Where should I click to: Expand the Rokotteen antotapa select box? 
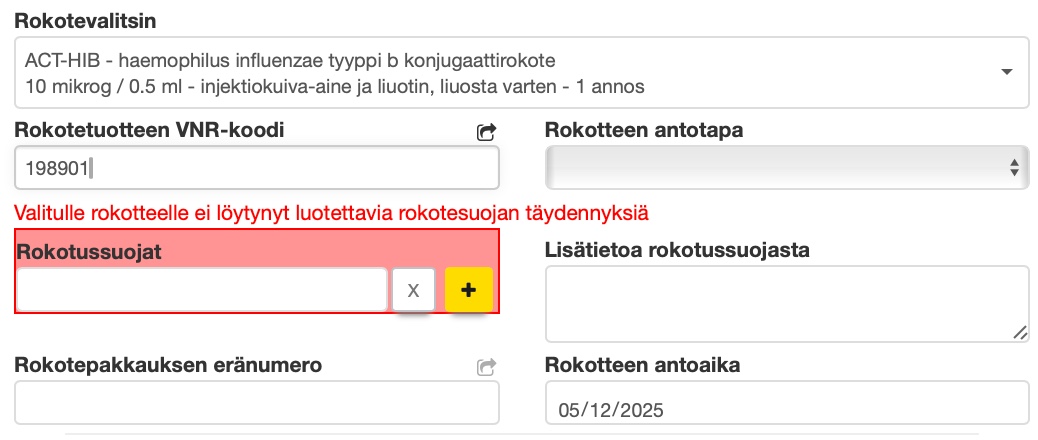pyautogui.click(x=786, y=167)
